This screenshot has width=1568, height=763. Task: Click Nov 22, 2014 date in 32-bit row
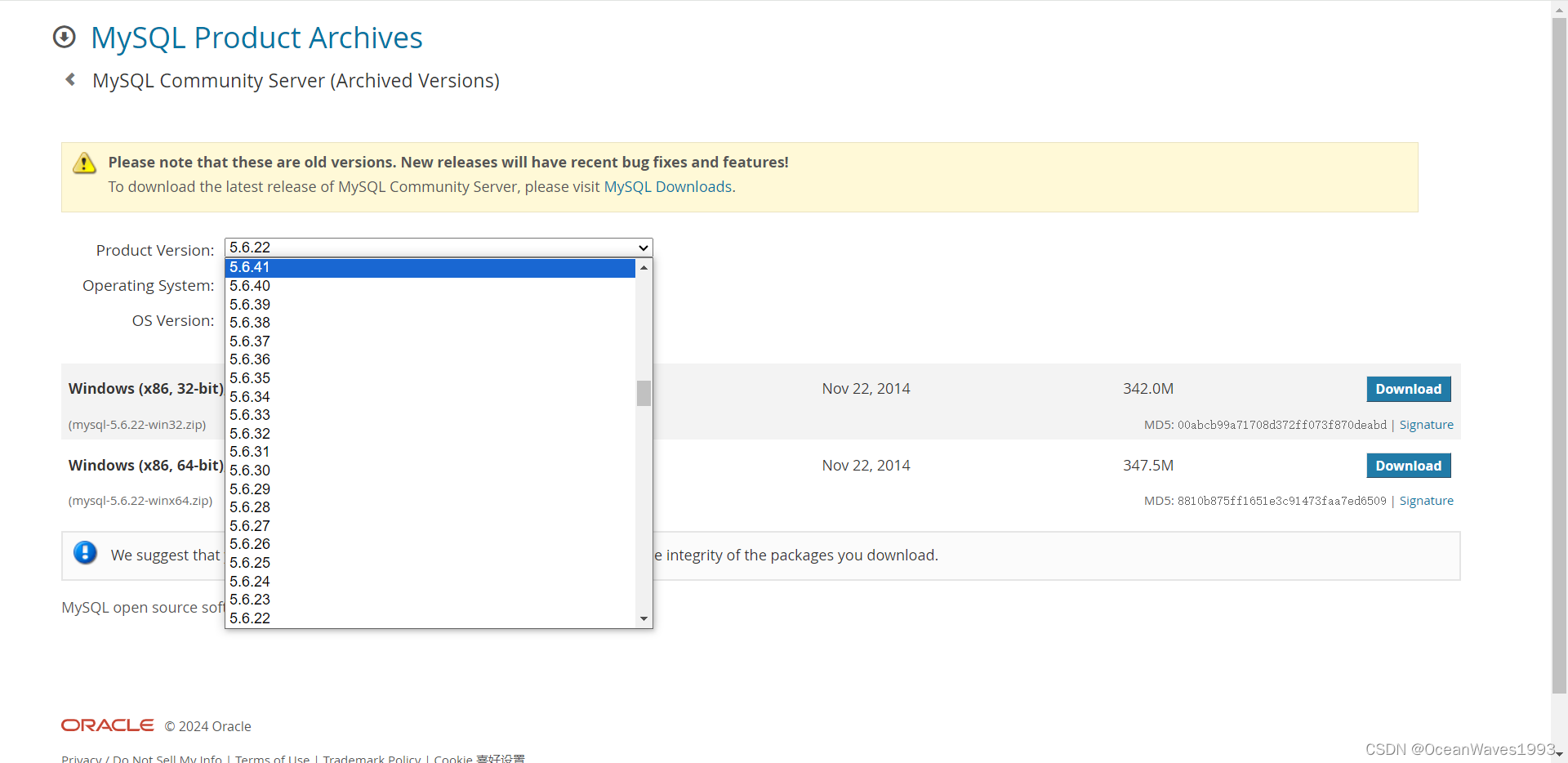[x=866, y=389]
